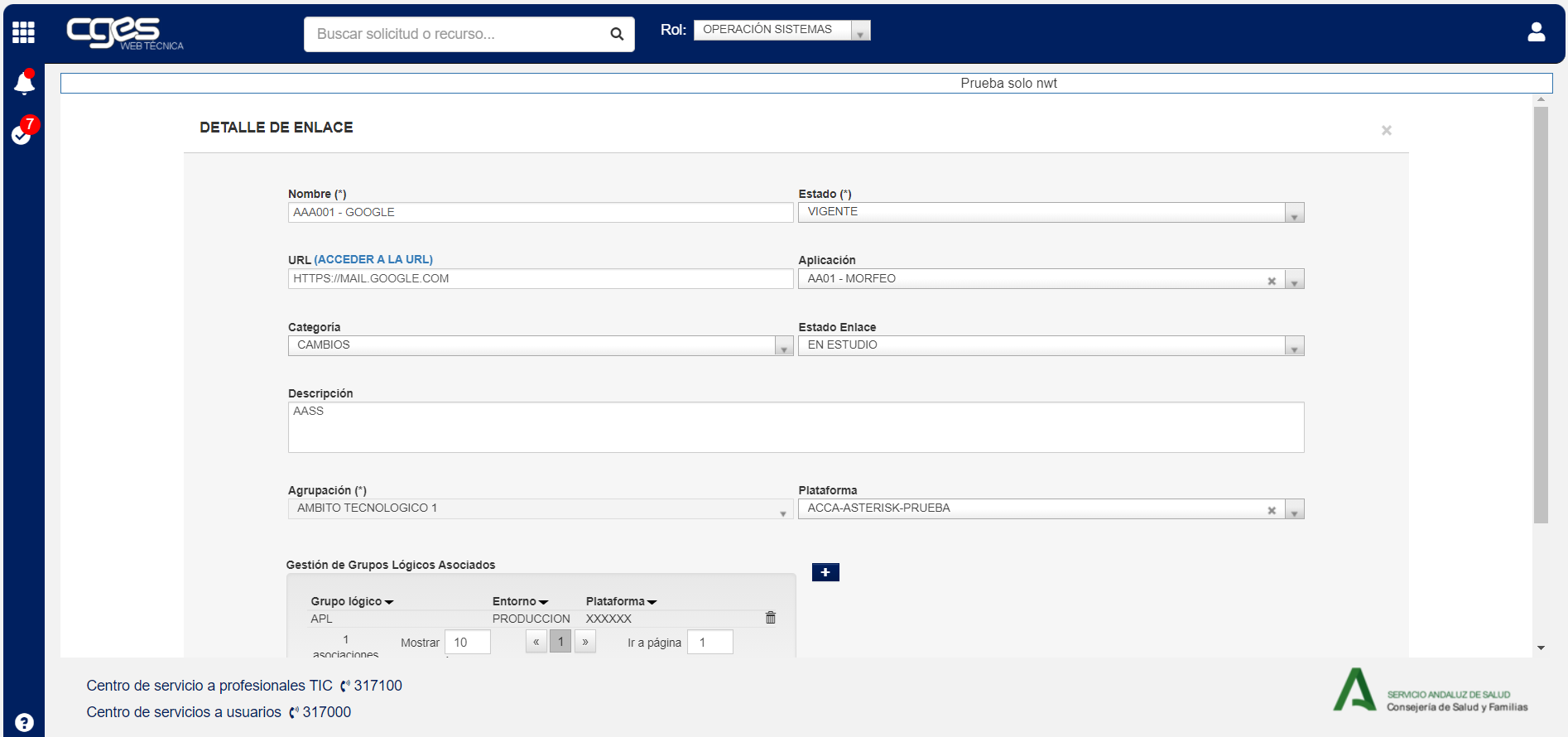Click the CGES Web Técnica logo

point(124,33)
